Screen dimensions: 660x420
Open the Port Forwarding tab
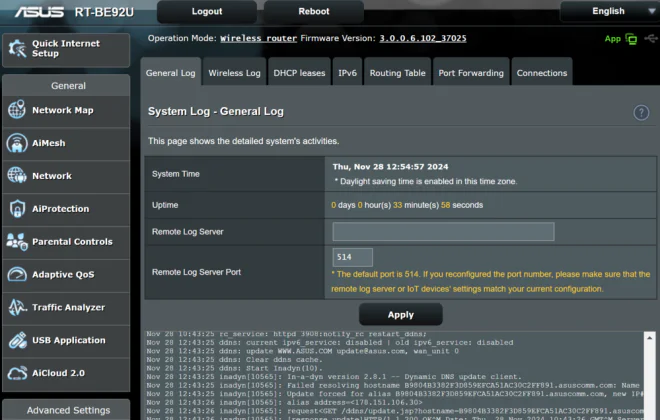click(471, 73)
